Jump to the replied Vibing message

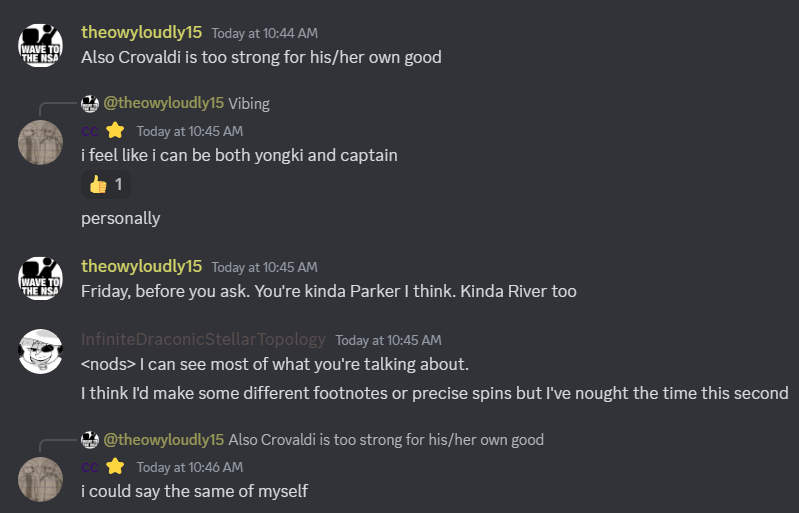[x=249, y=103]
